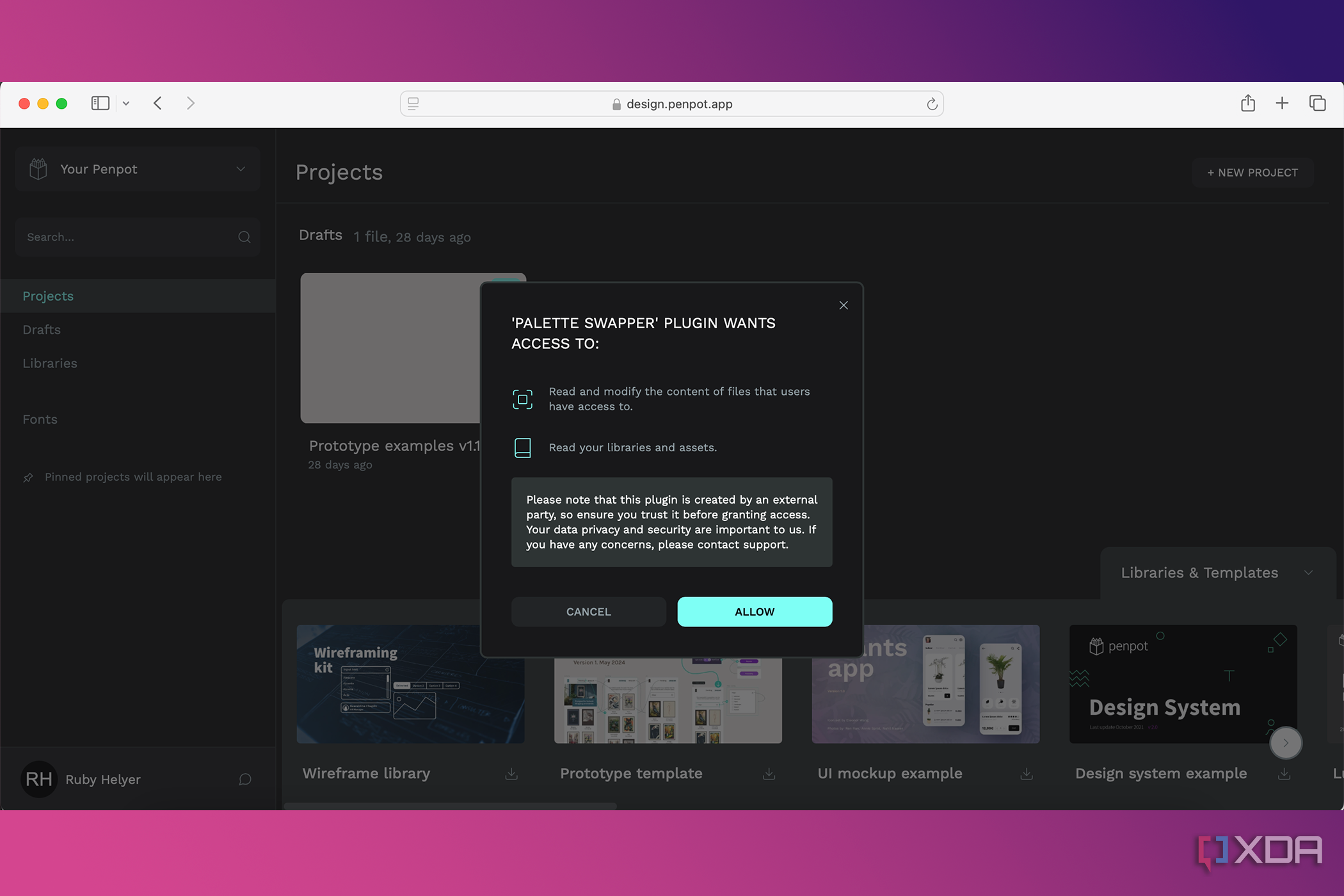Screen dimensions: 1344x896
Task: Go forward in Safari history
Action: pos(190,103)
